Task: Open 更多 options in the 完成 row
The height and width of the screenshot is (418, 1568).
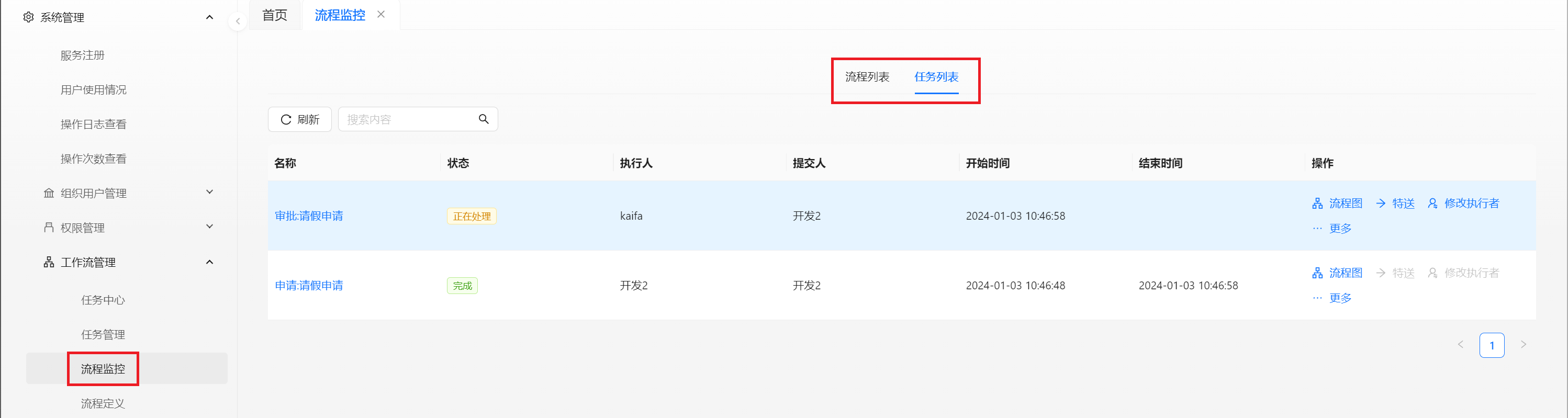Action: [1332, 298]
